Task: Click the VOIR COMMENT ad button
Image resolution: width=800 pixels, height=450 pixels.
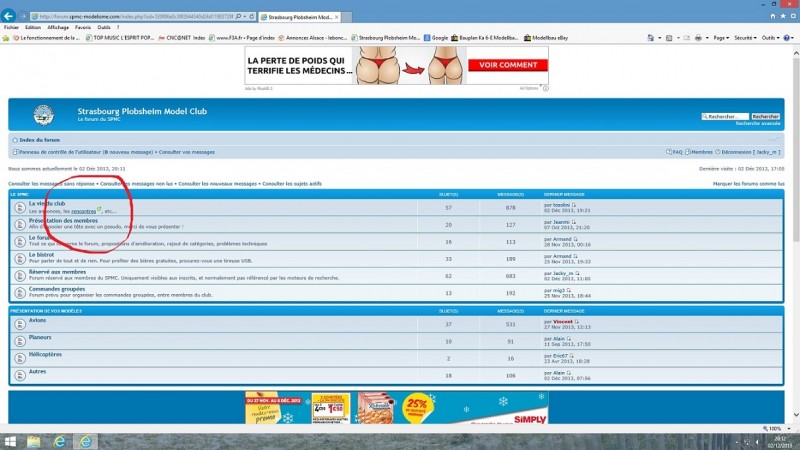Action: [508, 65]
